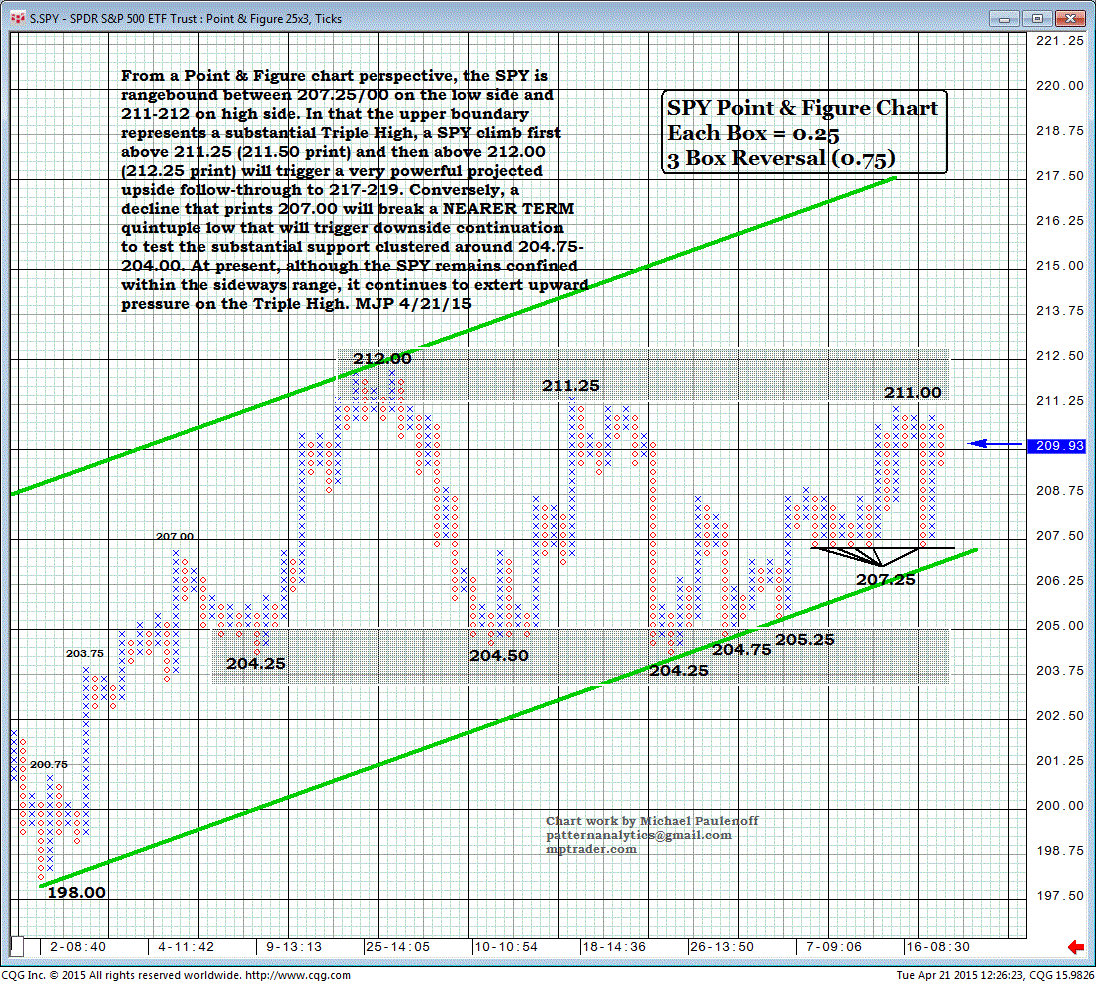Screen dimensions: 1096x983
Task: Click the 217.50 price scale label
Action: (1060, 175)
